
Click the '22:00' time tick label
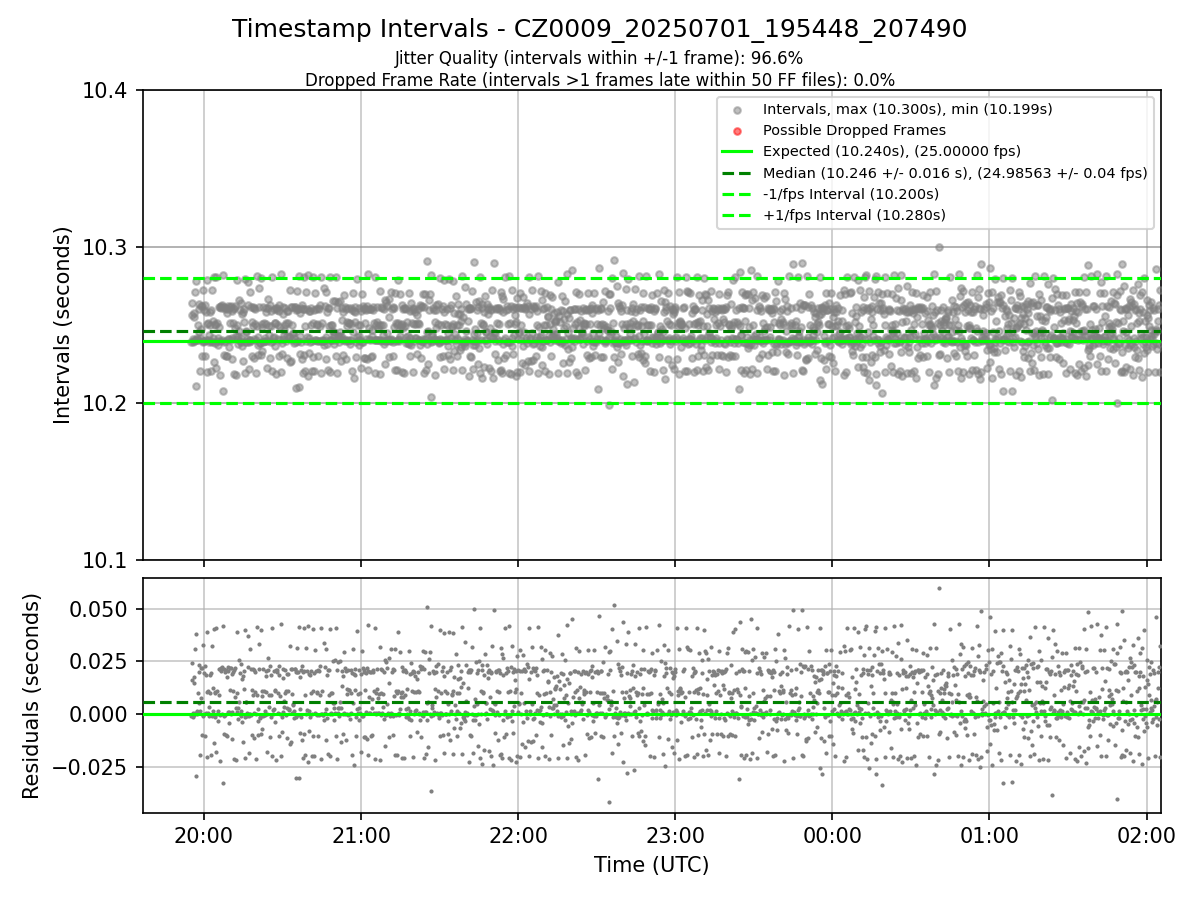click(518, 834)
